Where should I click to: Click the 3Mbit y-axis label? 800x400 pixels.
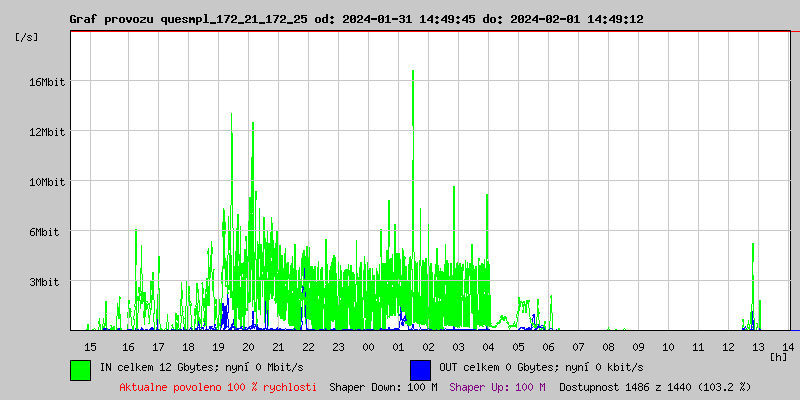pos(44,282)
